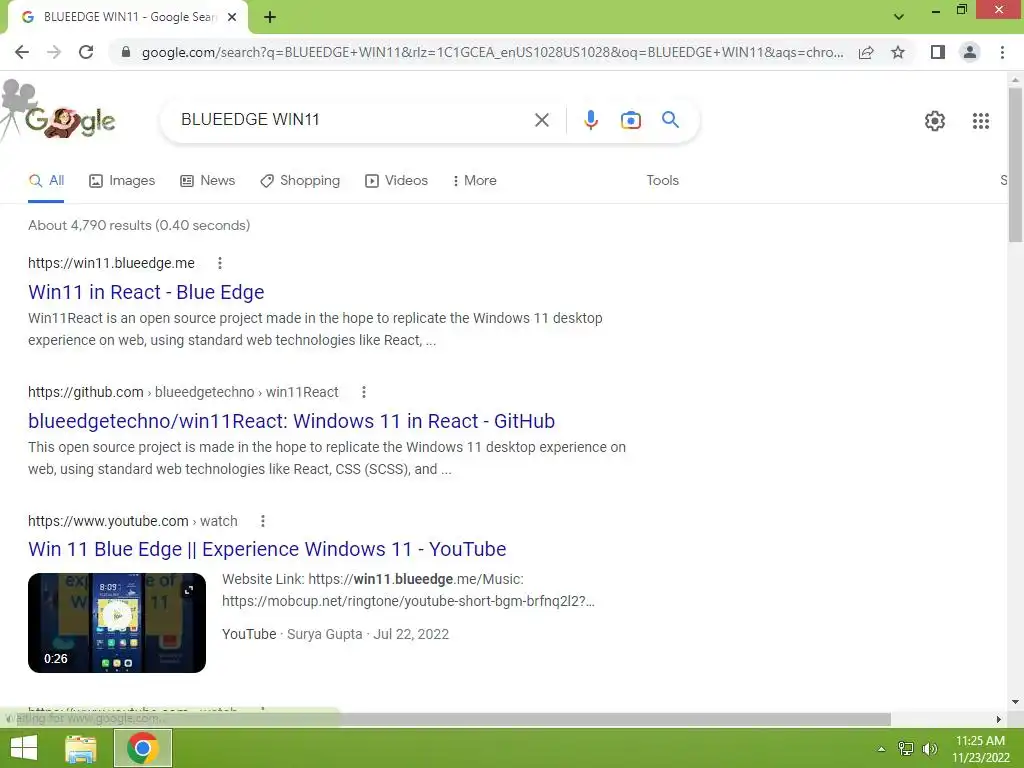Share this page via share icon
1024x768 pixels.
pos(866,52)
